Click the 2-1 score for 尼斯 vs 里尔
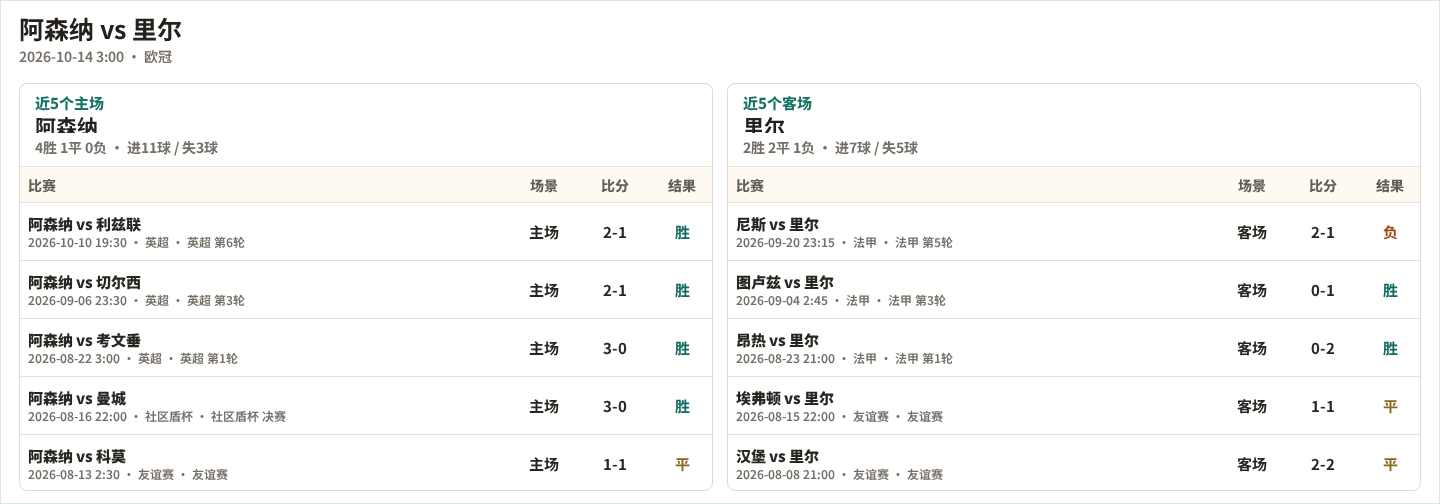This screenshot has height=504, width=1440. 1323,233
